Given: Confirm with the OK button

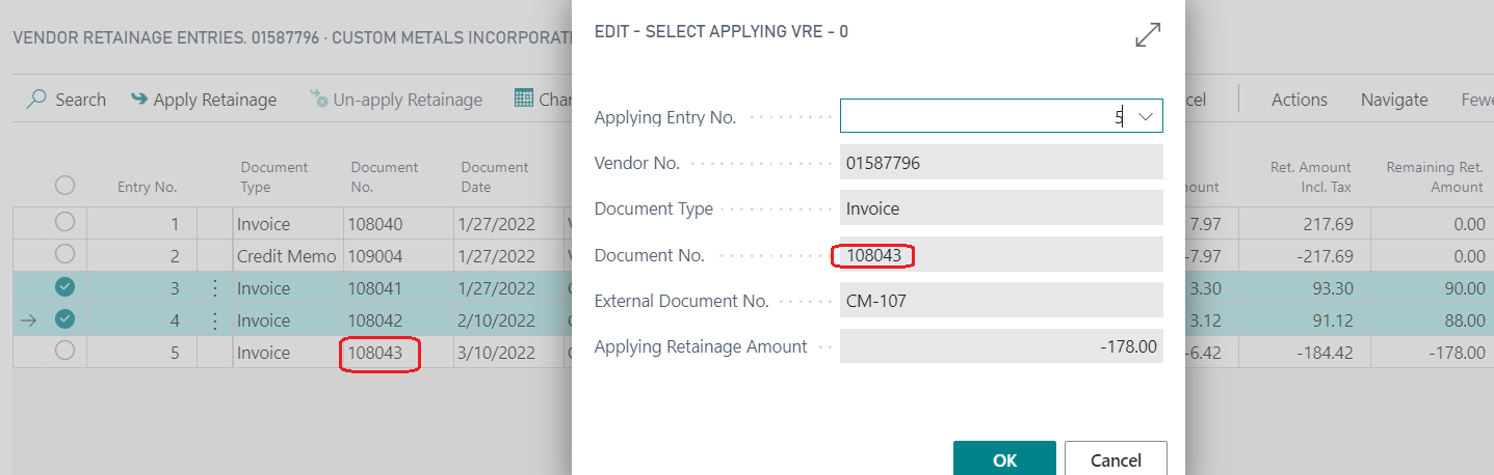Looking at the screenshot, I should click(x=1004, y=459).
